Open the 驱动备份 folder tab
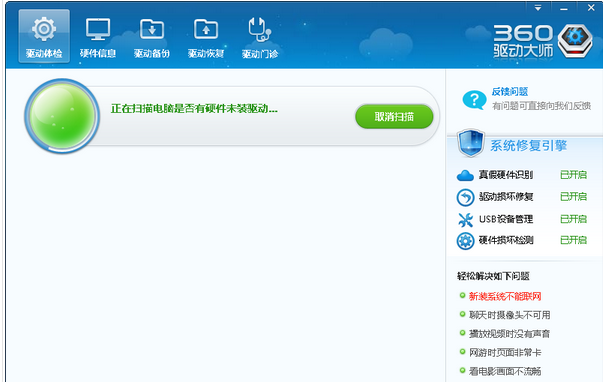This screenshot has width=603, height=382. pyautogui.click(x=152, y=37)
